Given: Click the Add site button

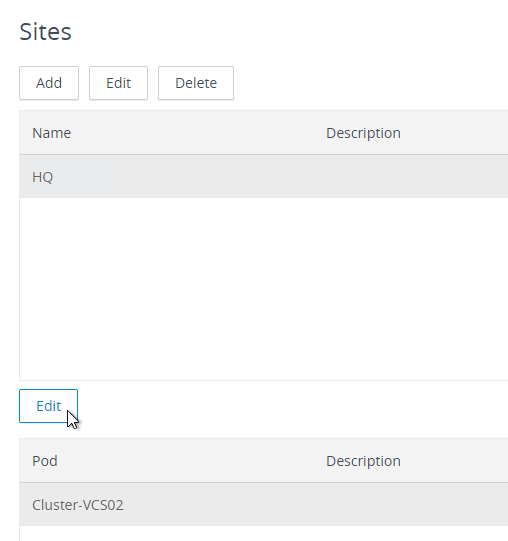Looking at the screenshot, I should (x=49, y=83).
